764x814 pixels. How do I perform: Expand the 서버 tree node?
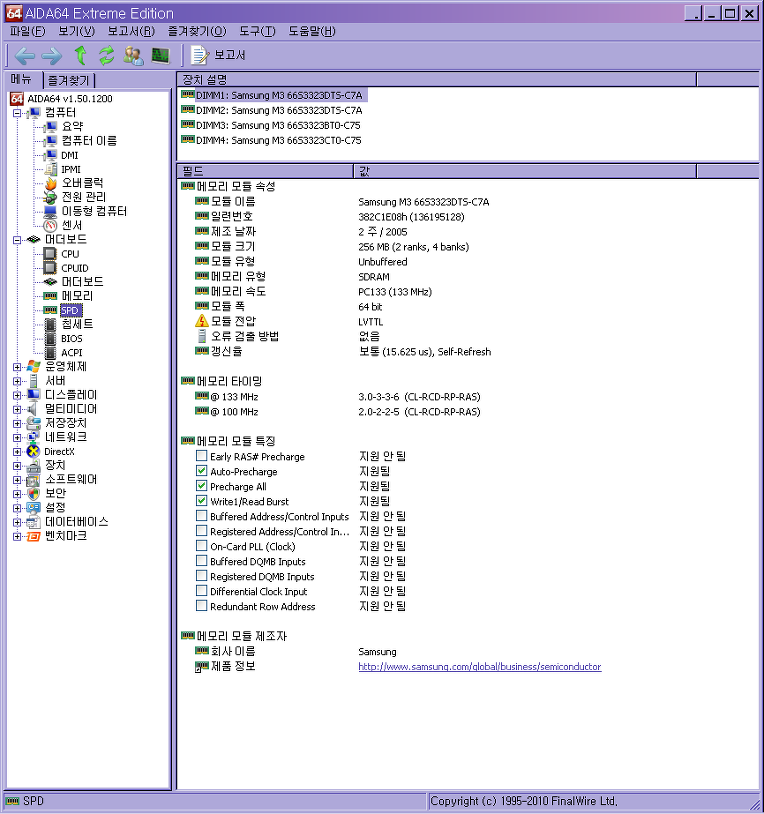tap(17, 381)
